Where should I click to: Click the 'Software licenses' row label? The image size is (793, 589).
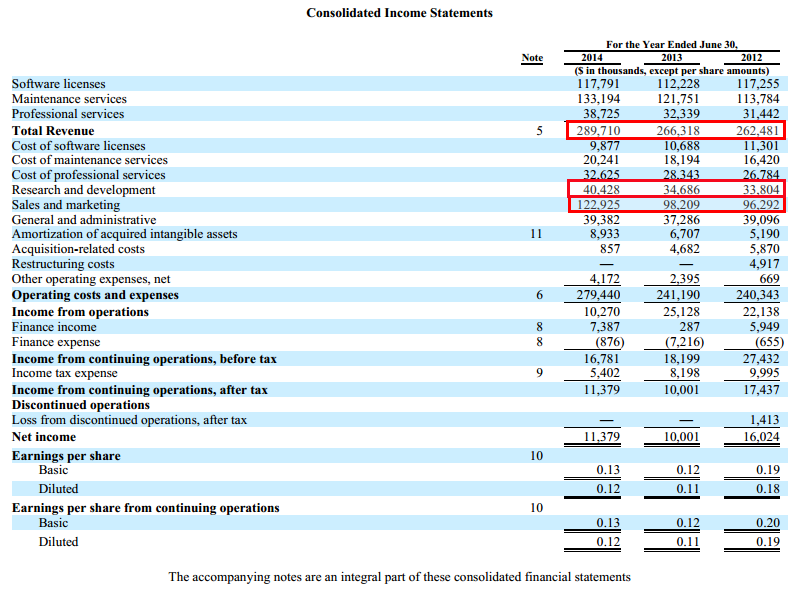coord(59,84)
